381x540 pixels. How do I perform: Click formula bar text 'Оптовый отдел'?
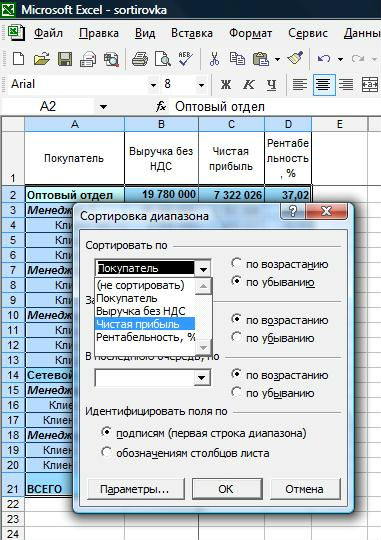click(220, 107)
